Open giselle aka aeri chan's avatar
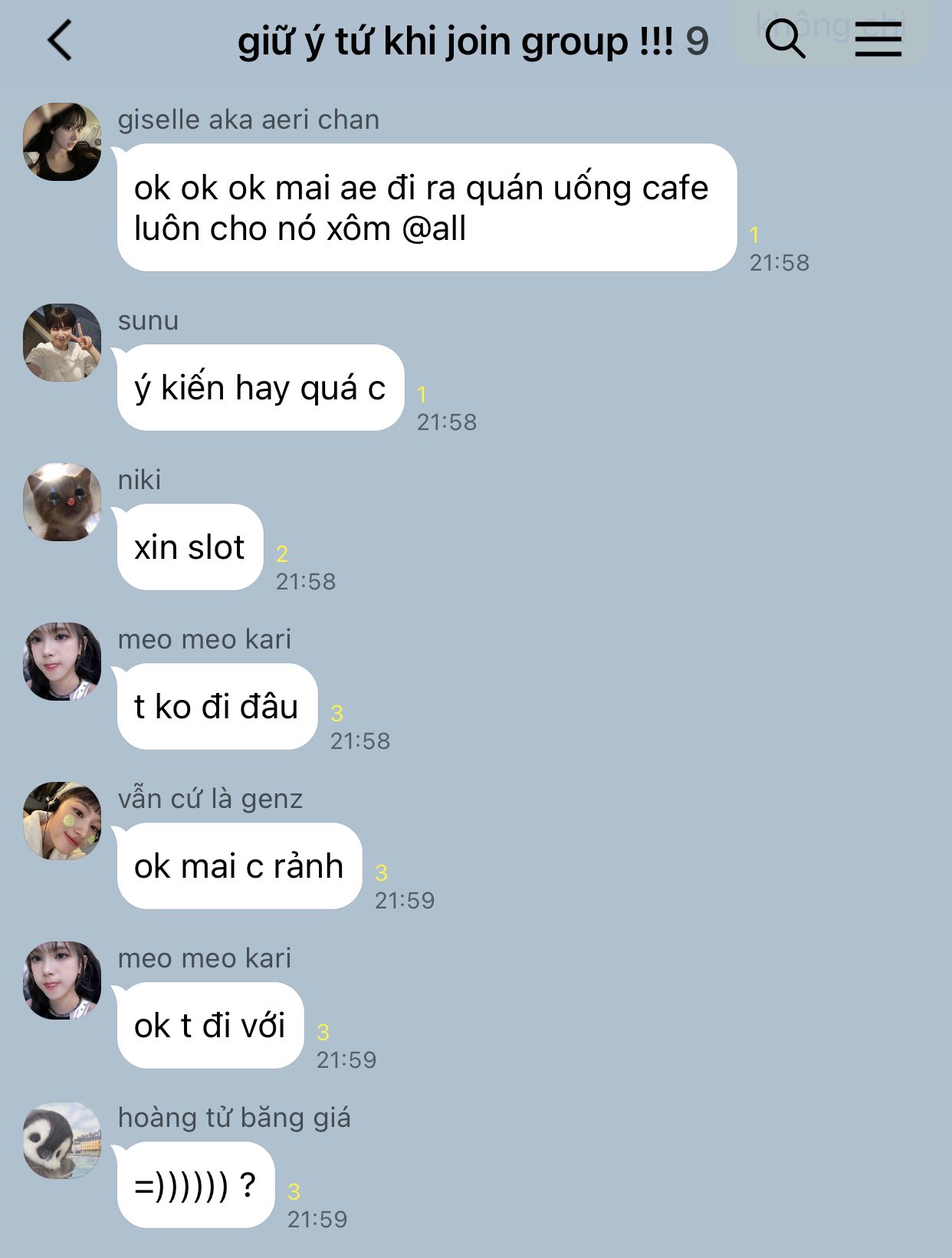Image resolution: width=952 pixels, height=1258 pixels. click(x=62, y=142)
